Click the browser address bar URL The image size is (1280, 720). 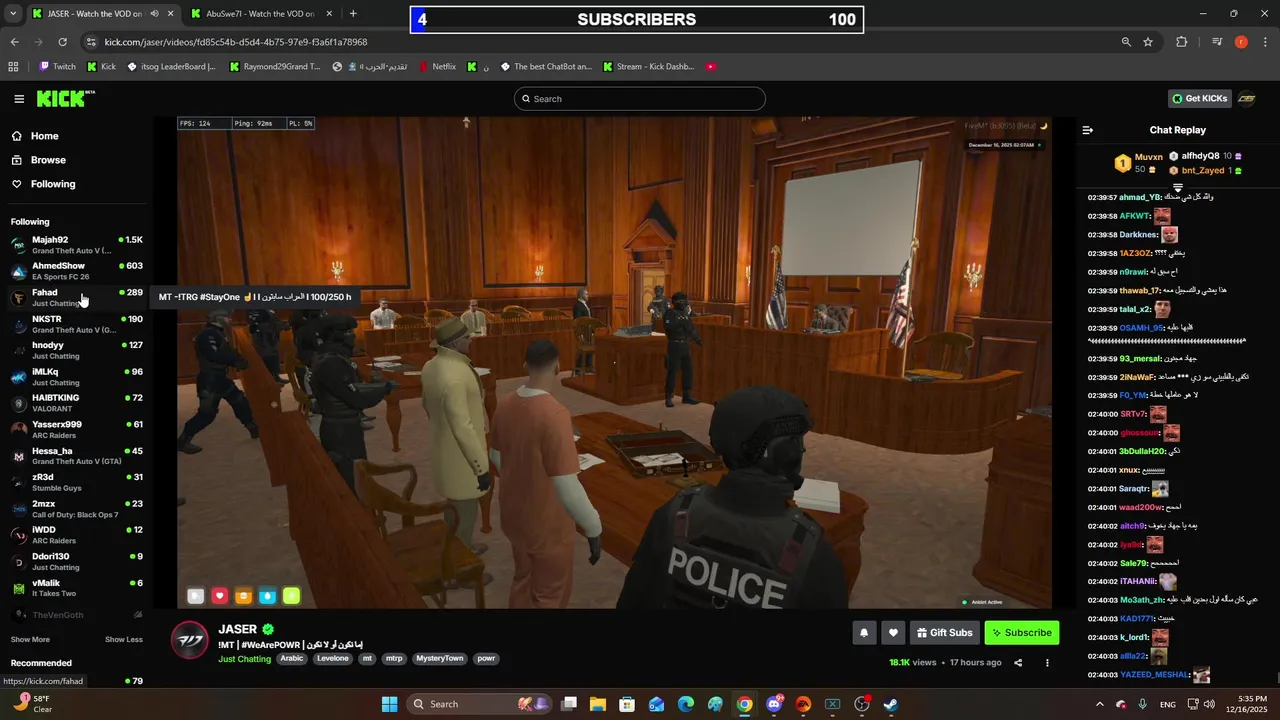236,42
